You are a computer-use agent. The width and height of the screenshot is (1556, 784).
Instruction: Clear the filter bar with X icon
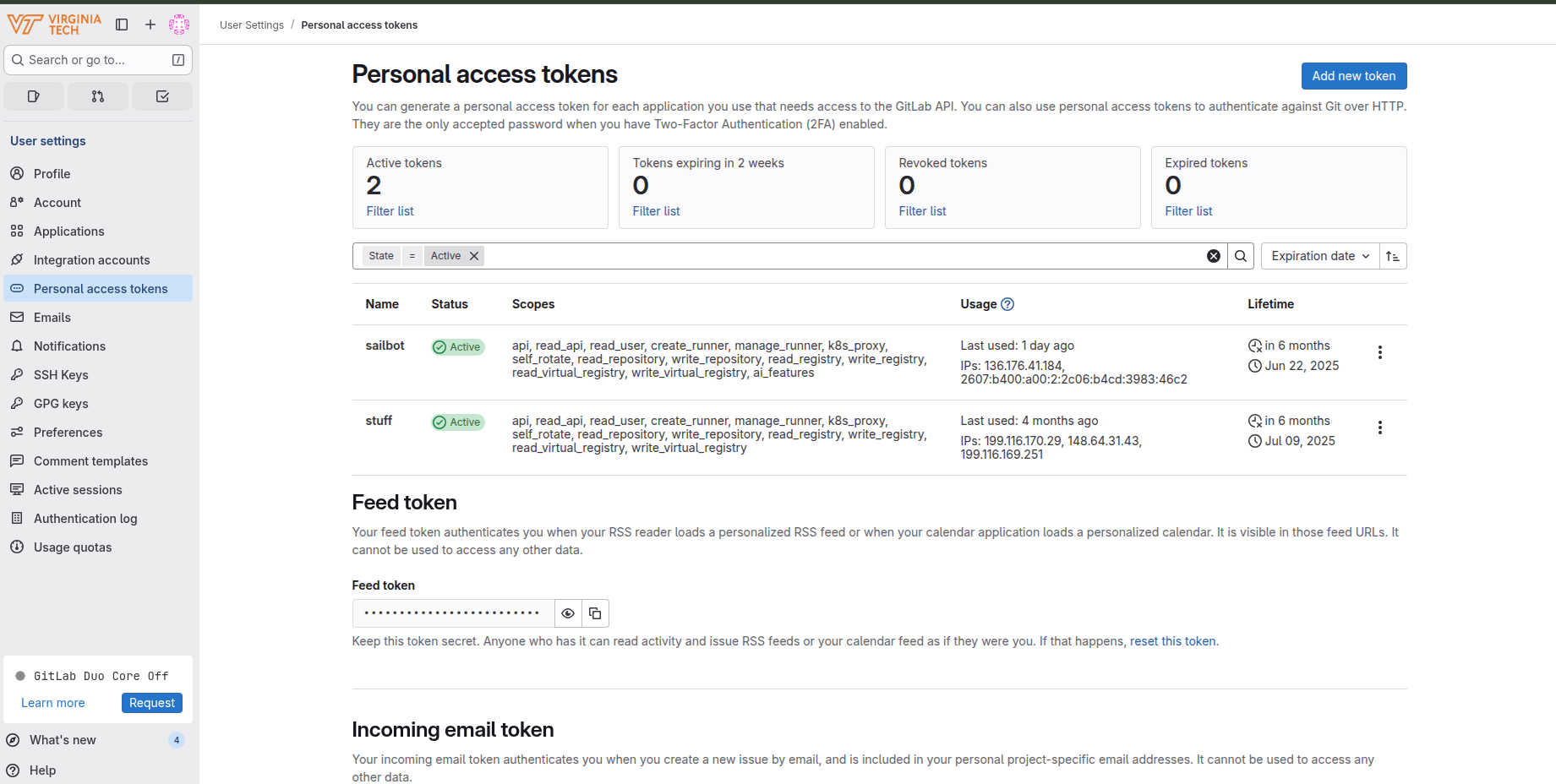1214,256
